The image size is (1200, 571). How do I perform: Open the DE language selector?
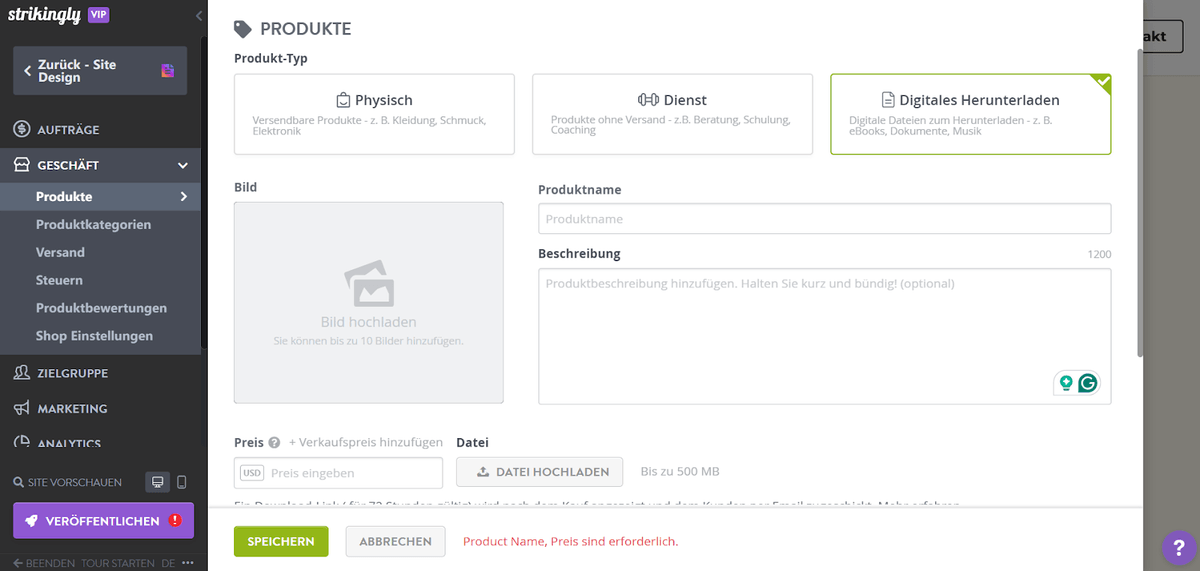coord(168,563)
